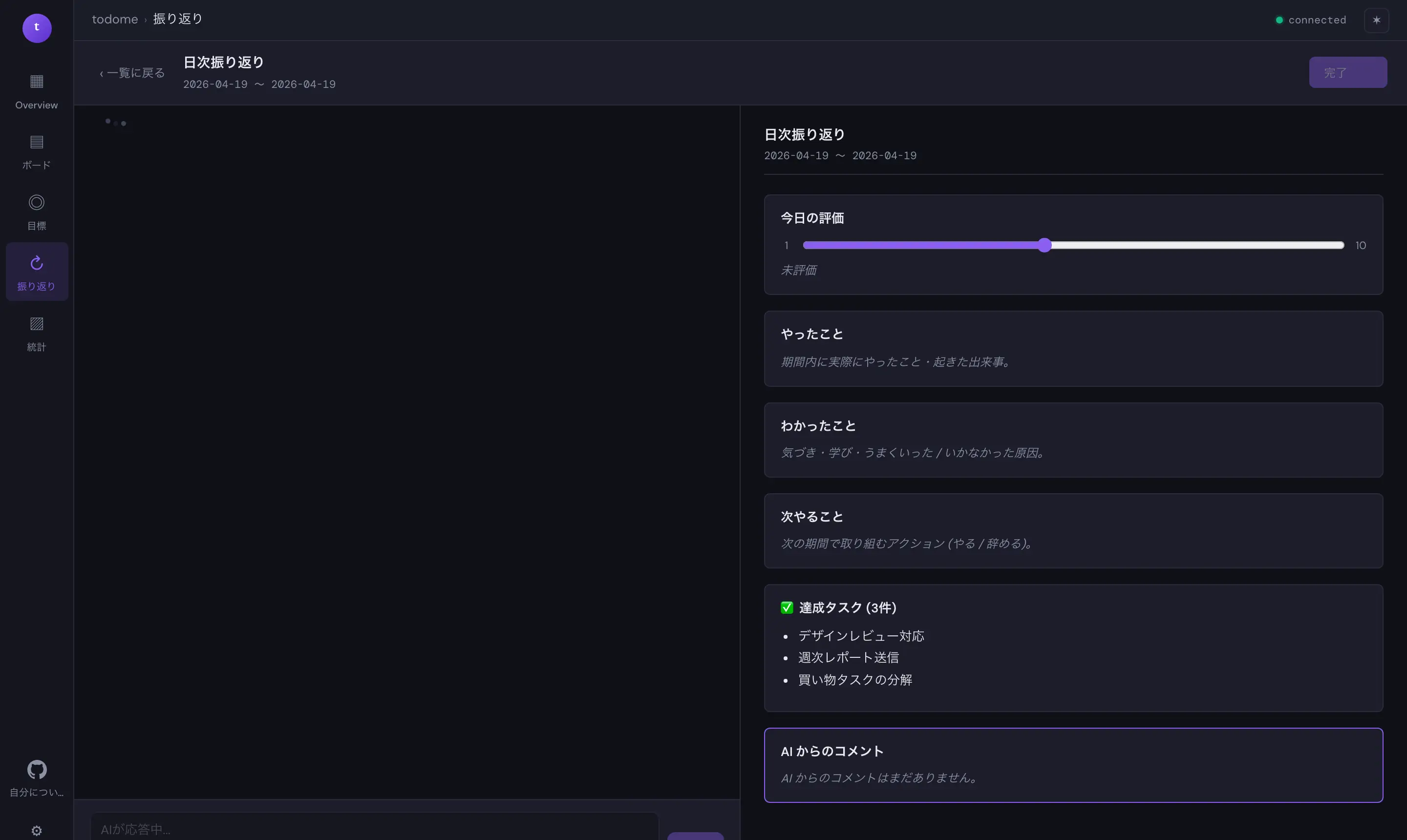
Task: Click the 今日の評価 slider handle
Action: tap(1045, 245)
